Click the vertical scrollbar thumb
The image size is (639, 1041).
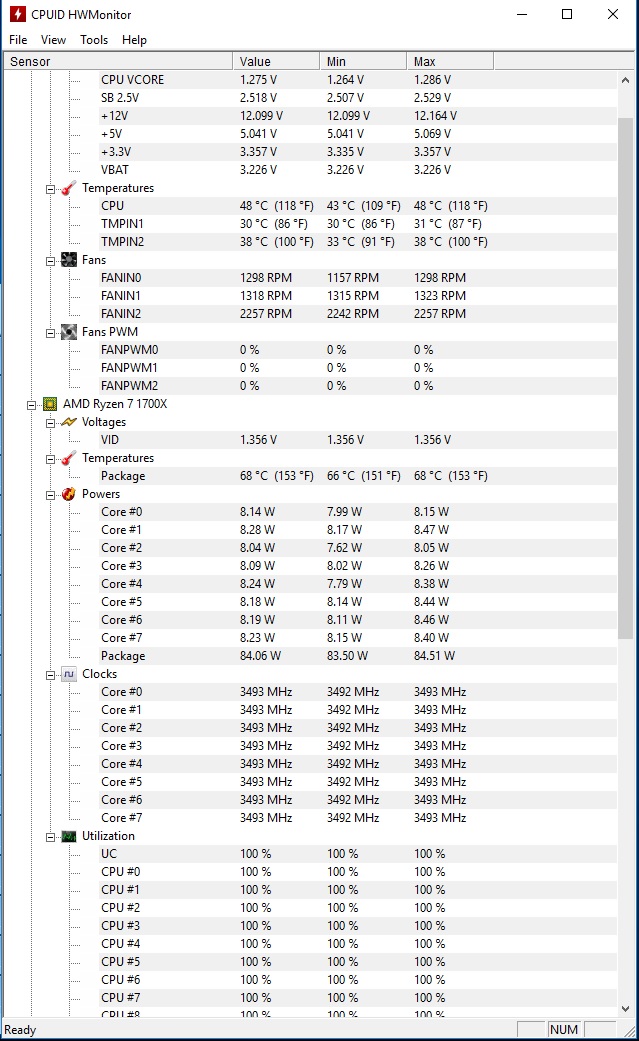coord(625,378)
